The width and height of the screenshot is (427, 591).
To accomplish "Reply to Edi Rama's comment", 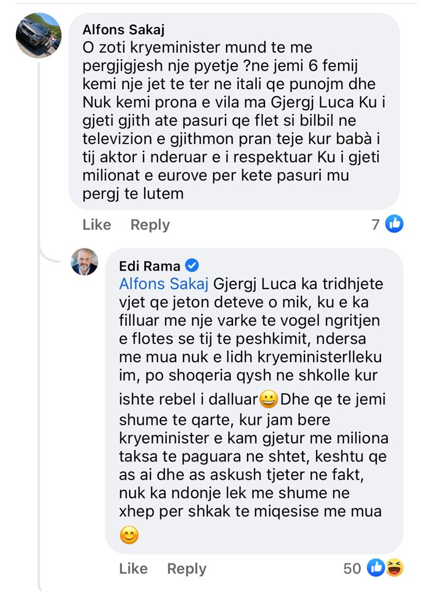I will (x=187, y=569).
